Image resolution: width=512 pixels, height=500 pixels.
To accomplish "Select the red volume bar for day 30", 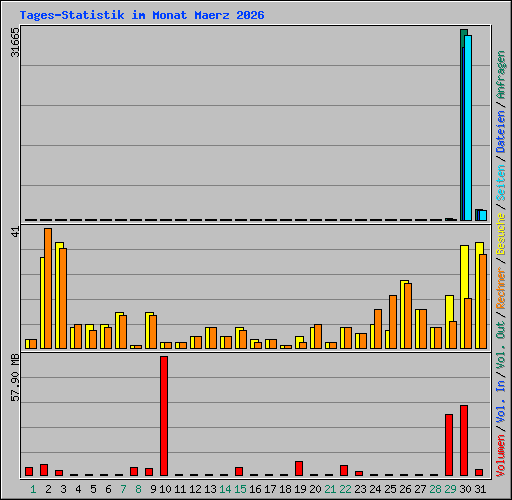I will click(x=464, y=440).
